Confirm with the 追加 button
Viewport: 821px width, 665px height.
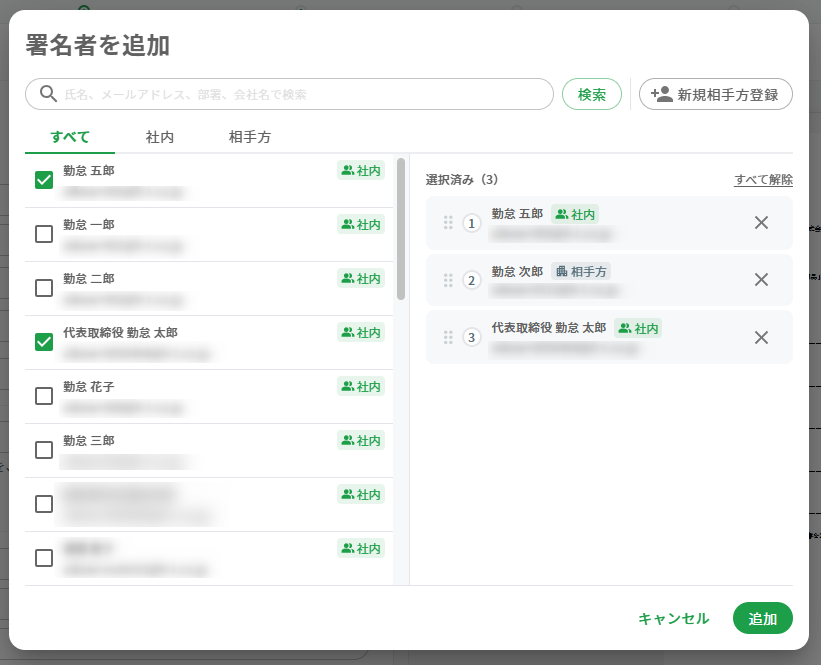click(x=763, y=618)
